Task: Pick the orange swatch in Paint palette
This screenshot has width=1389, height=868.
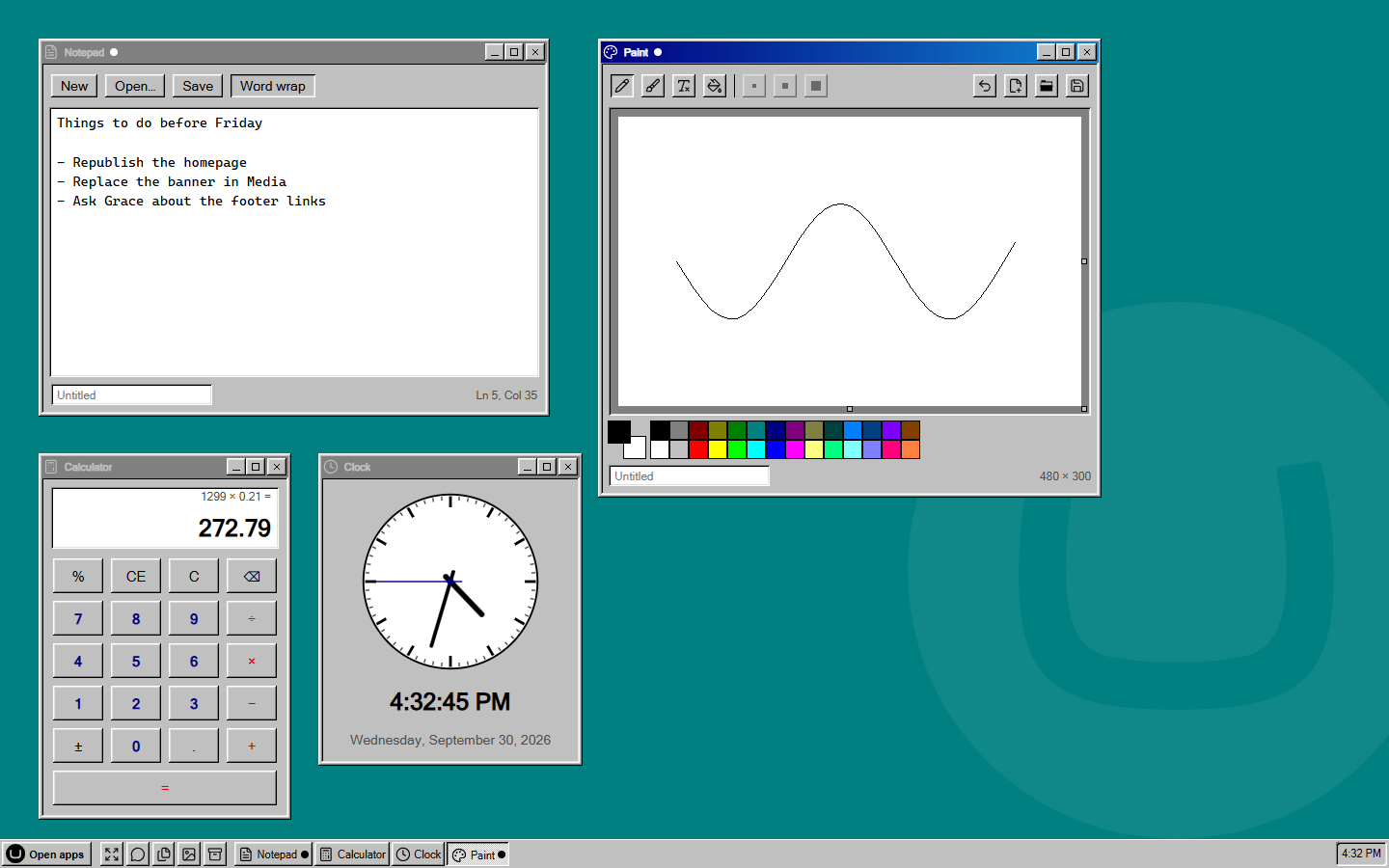Action: pyautogui.click(x=911, y=449)
